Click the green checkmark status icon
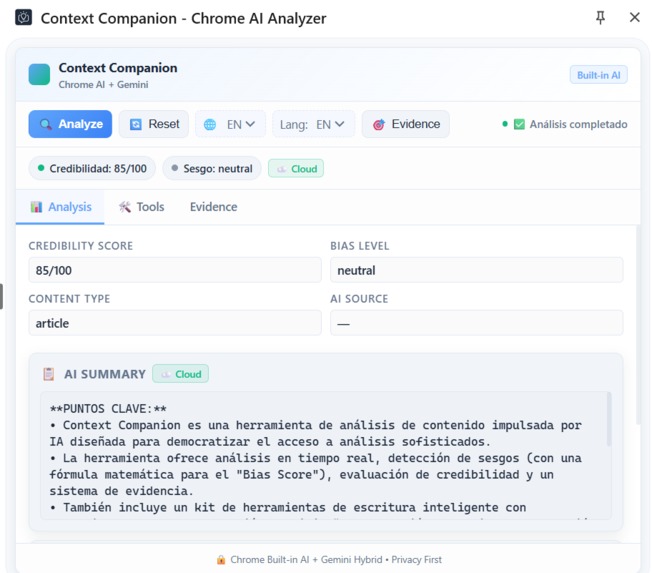 (x=519, y=124)
